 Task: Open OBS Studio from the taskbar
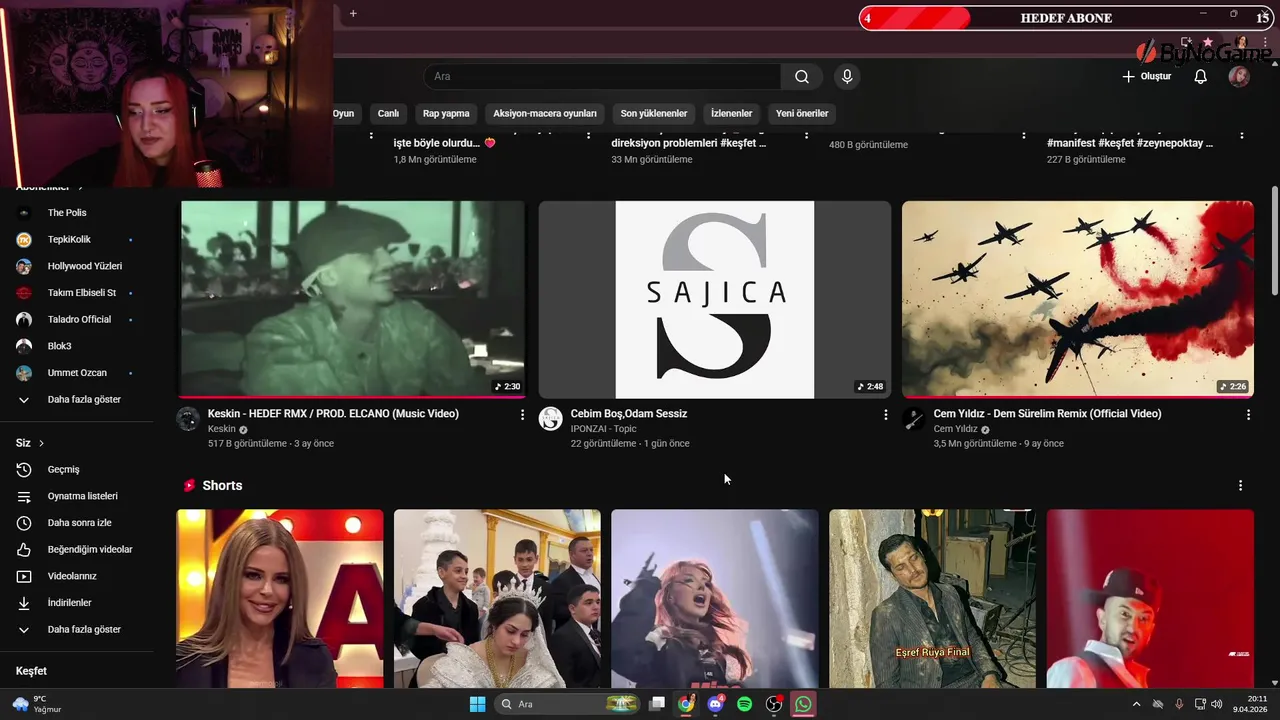(774, 704)
